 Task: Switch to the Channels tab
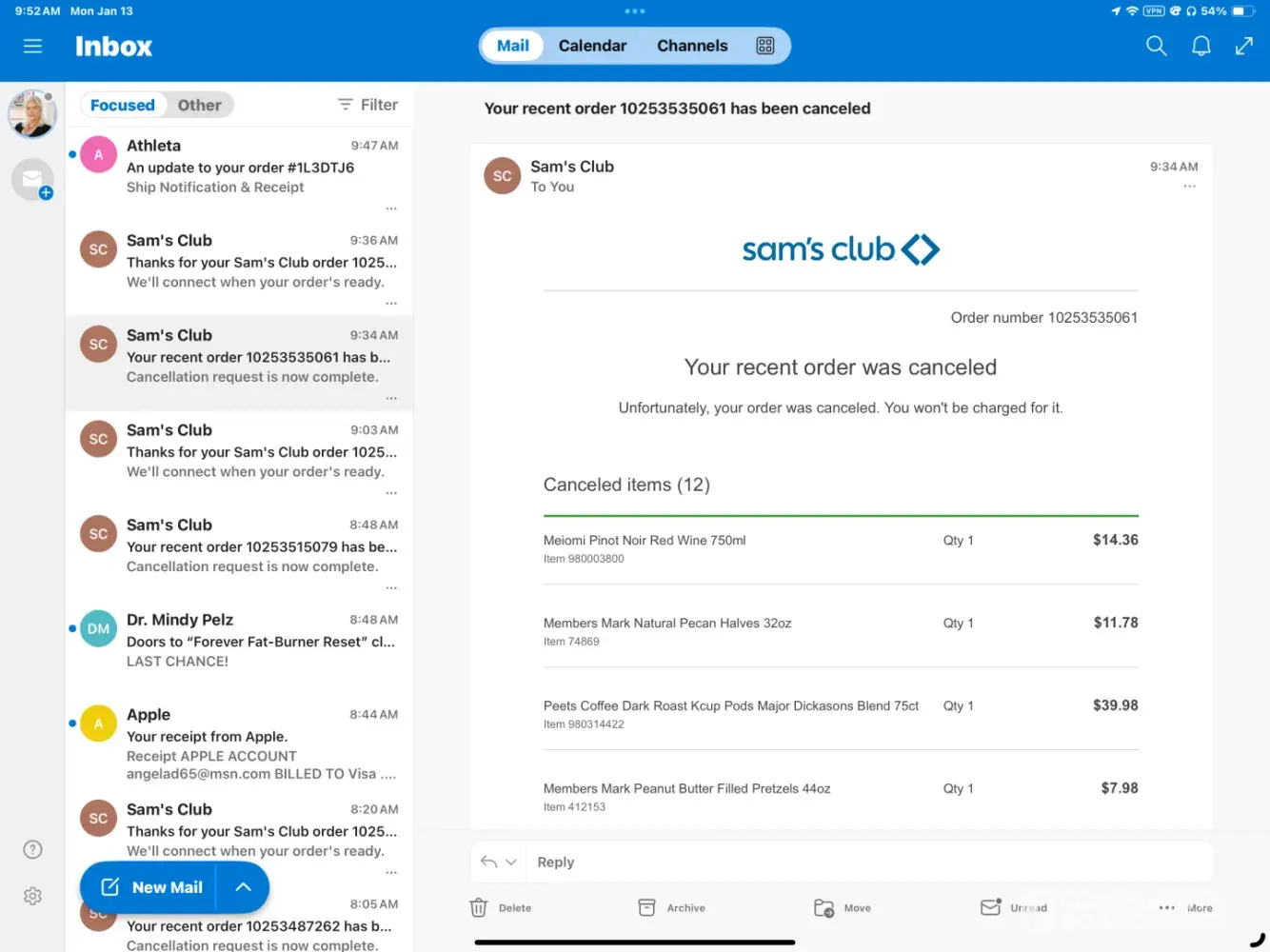coord(692,46)
